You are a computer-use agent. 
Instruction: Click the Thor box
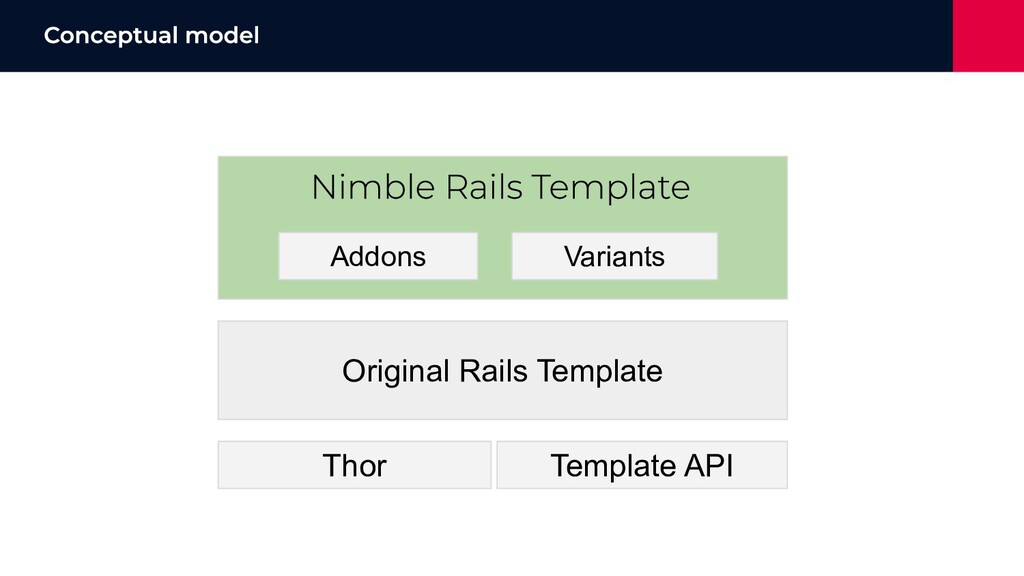pyautogui.click(x=355, y=465)
